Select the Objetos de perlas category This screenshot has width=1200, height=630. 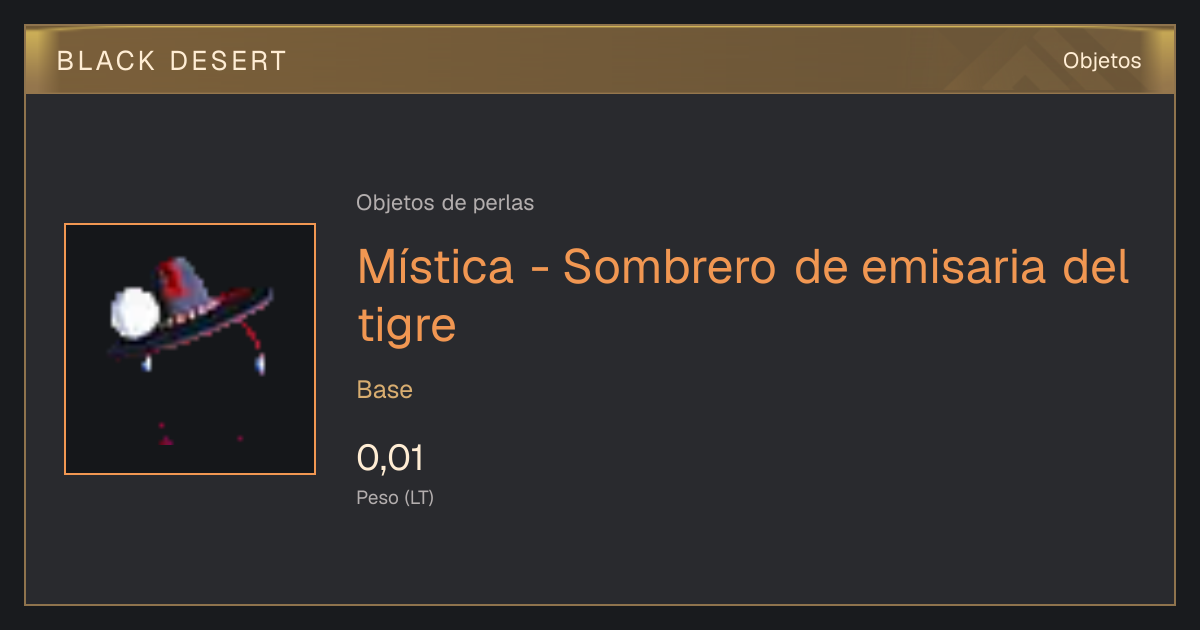tap(445, 203)
